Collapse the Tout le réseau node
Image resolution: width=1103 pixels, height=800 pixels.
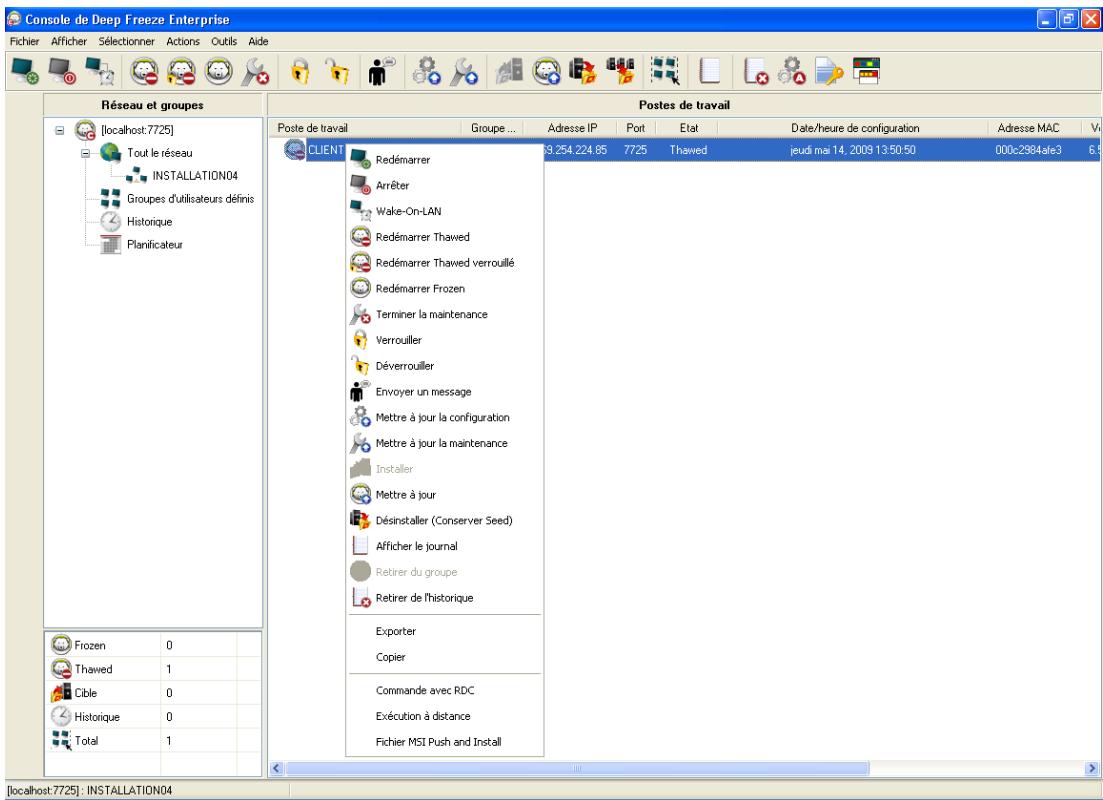[85, 153]
